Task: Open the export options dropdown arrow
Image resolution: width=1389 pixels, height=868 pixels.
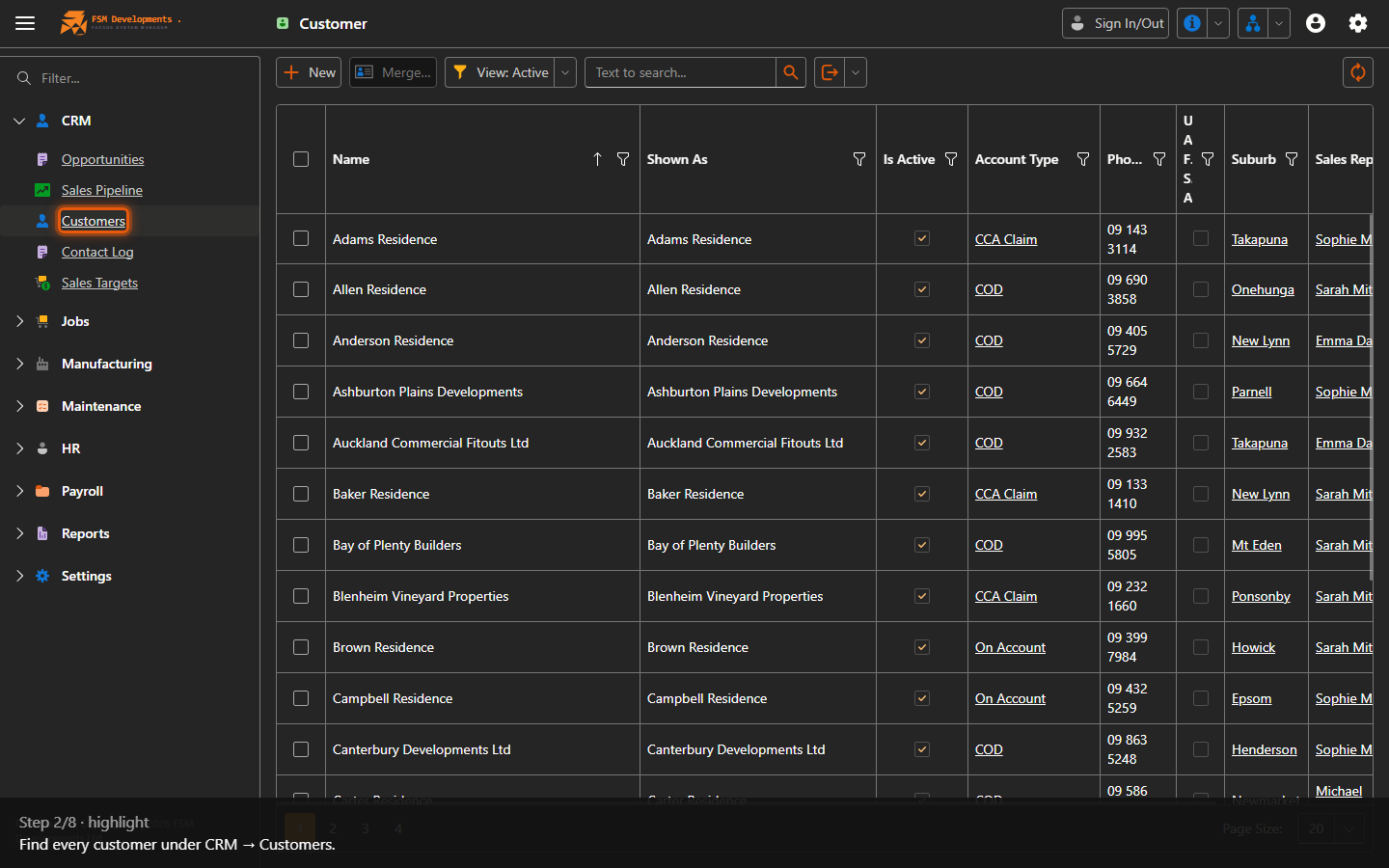Action: click(x=856, y=72)
